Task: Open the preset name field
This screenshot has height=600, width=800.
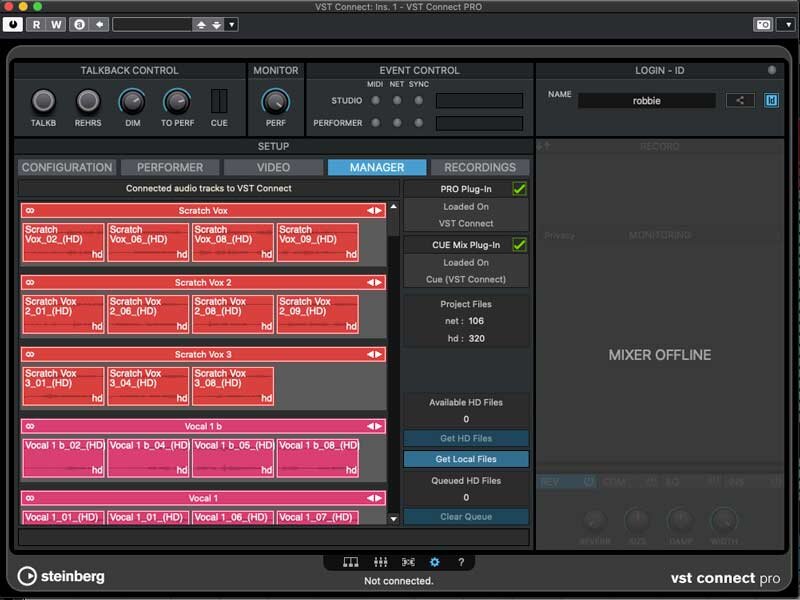Action: pos(152,24)
